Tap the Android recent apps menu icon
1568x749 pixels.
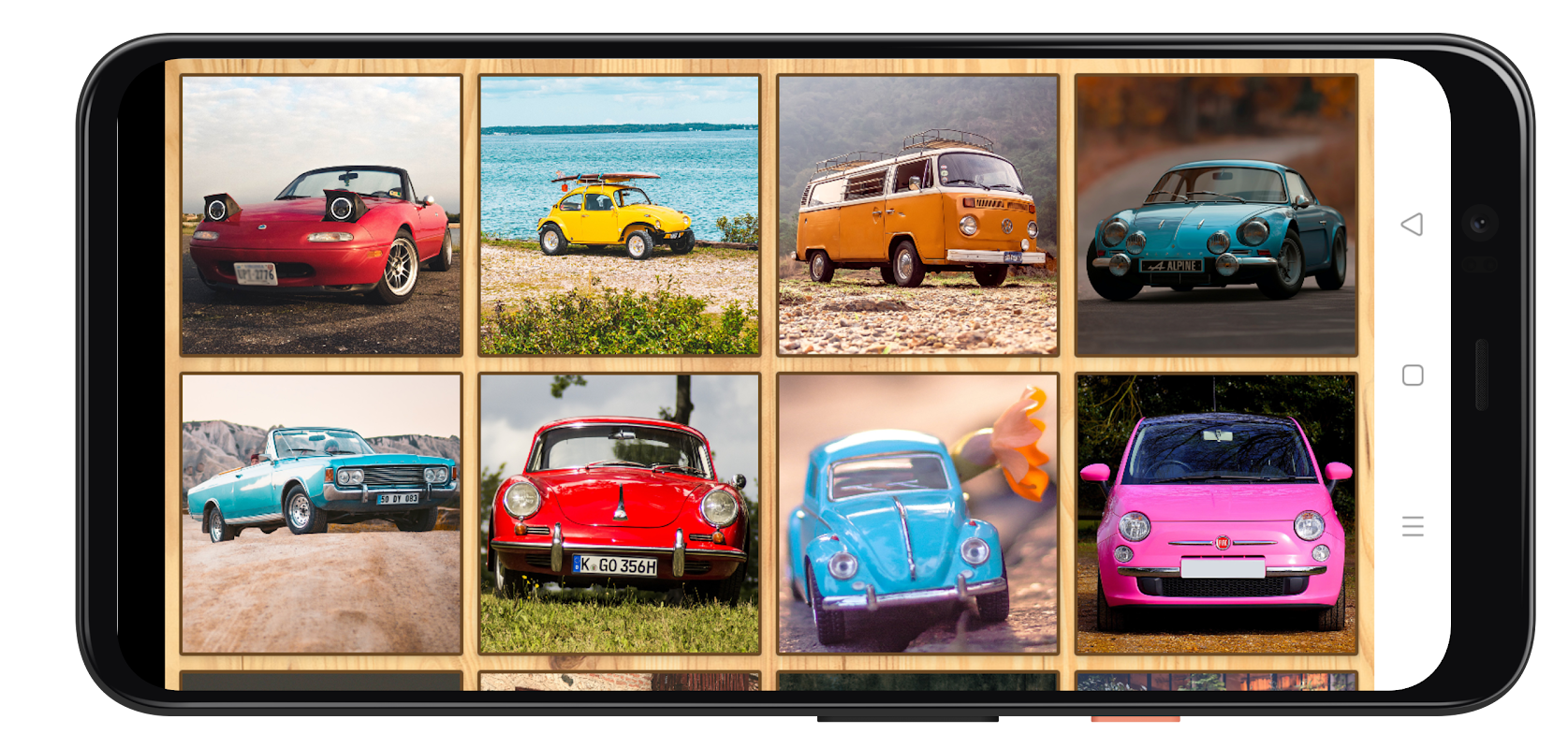pyautogui.click(x=1413, y=526)
